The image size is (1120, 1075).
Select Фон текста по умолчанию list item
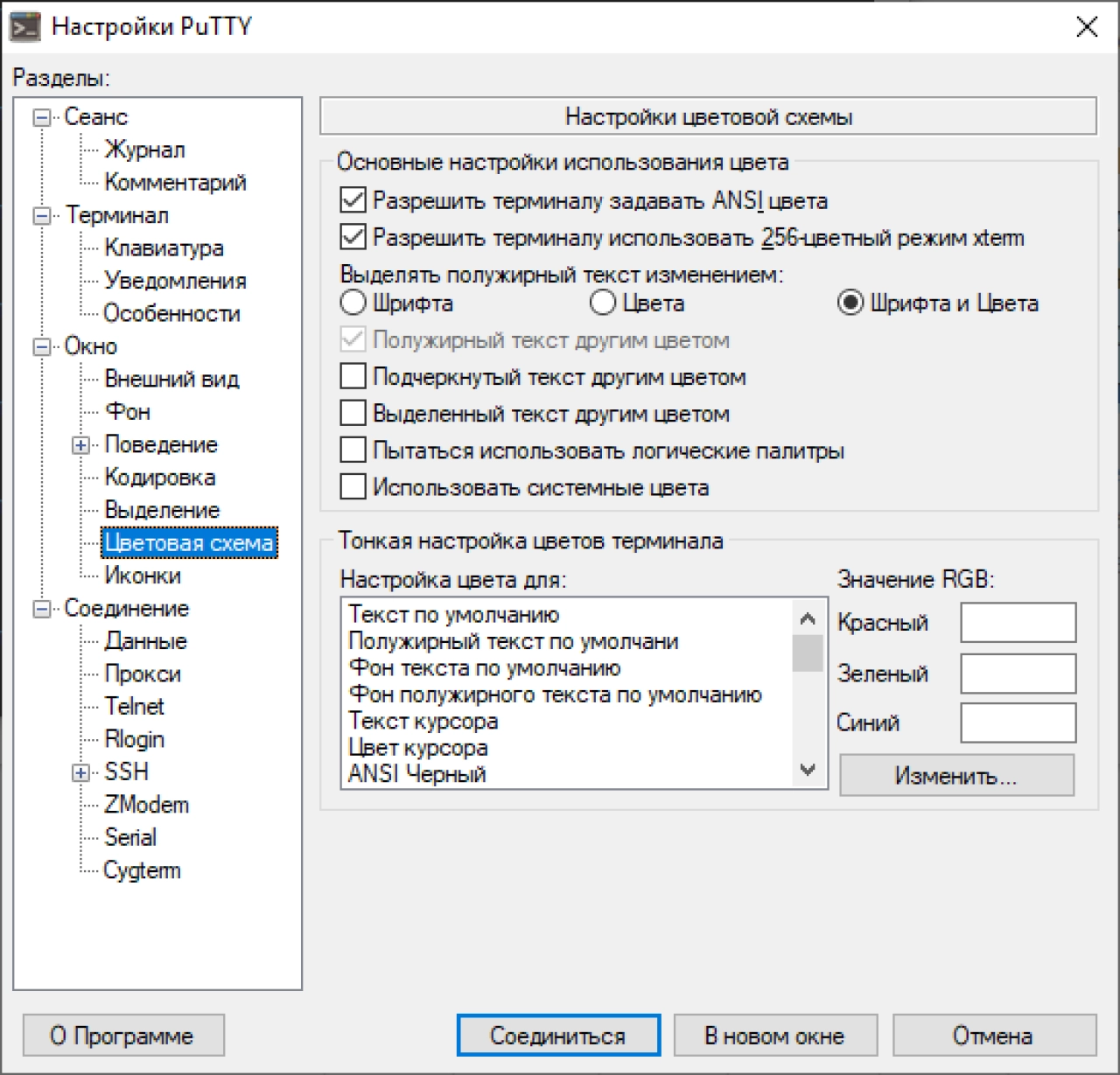click(x=567, y=668)
